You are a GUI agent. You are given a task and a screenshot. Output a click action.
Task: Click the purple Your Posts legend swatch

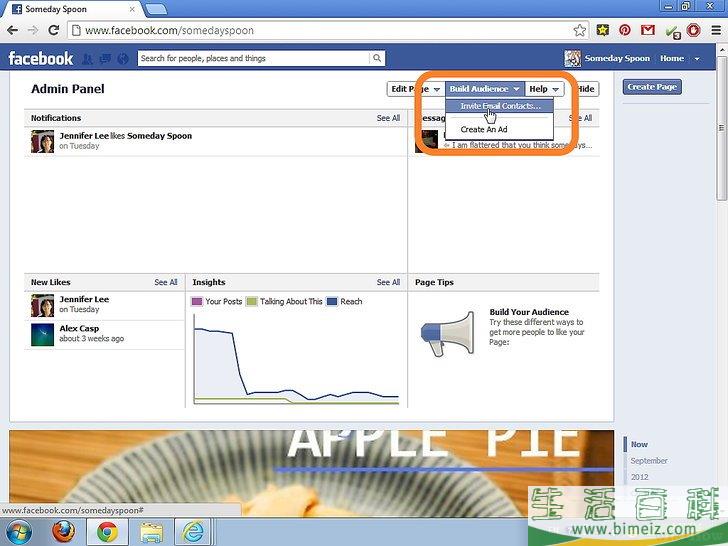click(197, 302)
